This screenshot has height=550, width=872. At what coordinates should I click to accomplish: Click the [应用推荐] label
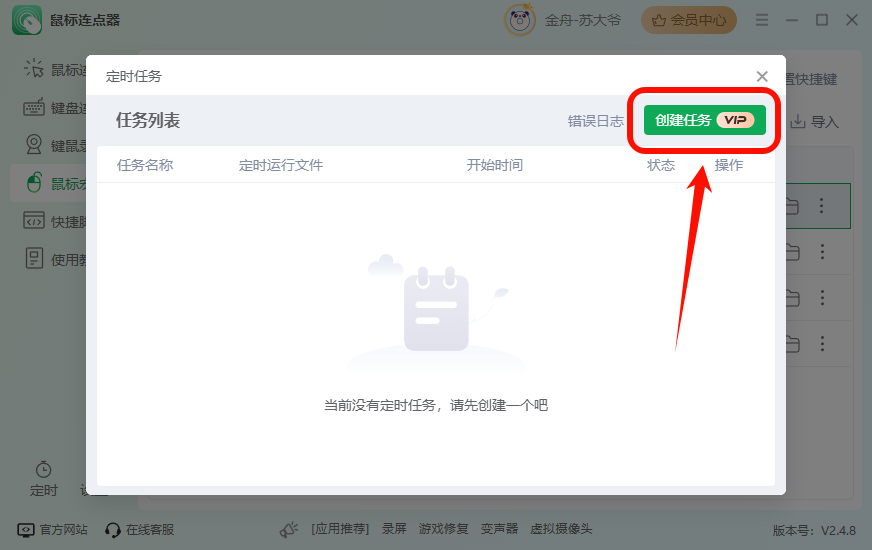click(340, 529)
